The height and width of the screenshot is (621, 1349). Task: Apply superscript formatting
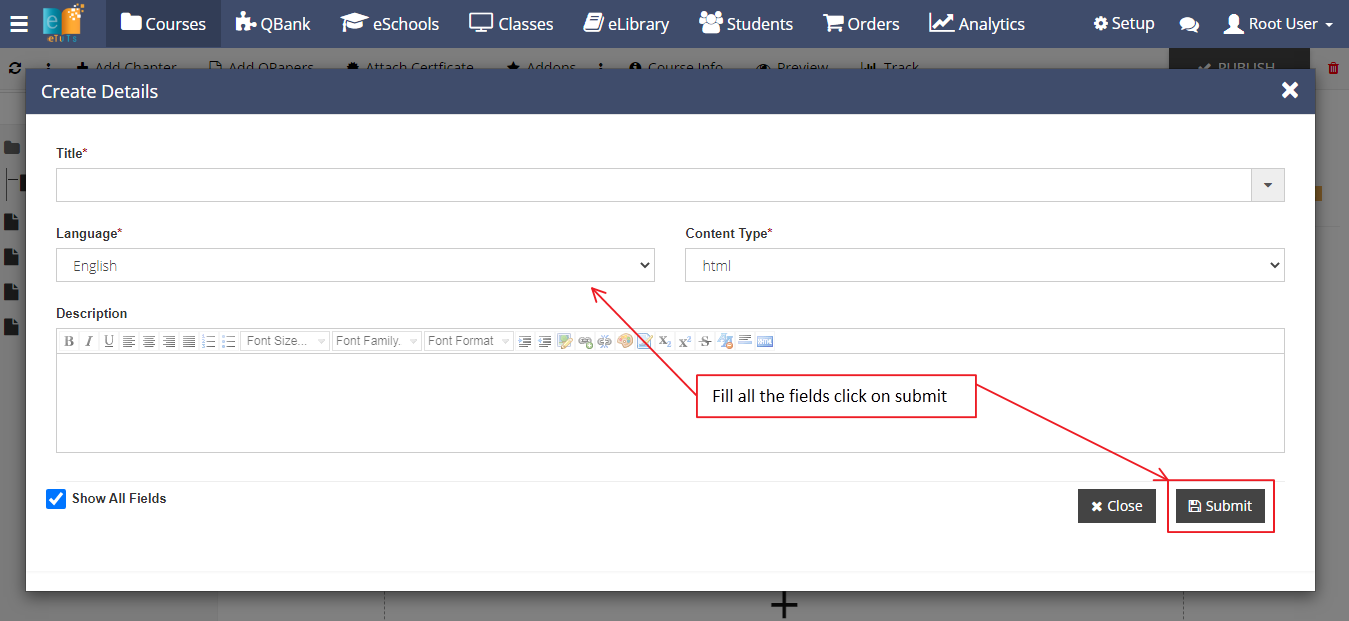click(684, 341)
